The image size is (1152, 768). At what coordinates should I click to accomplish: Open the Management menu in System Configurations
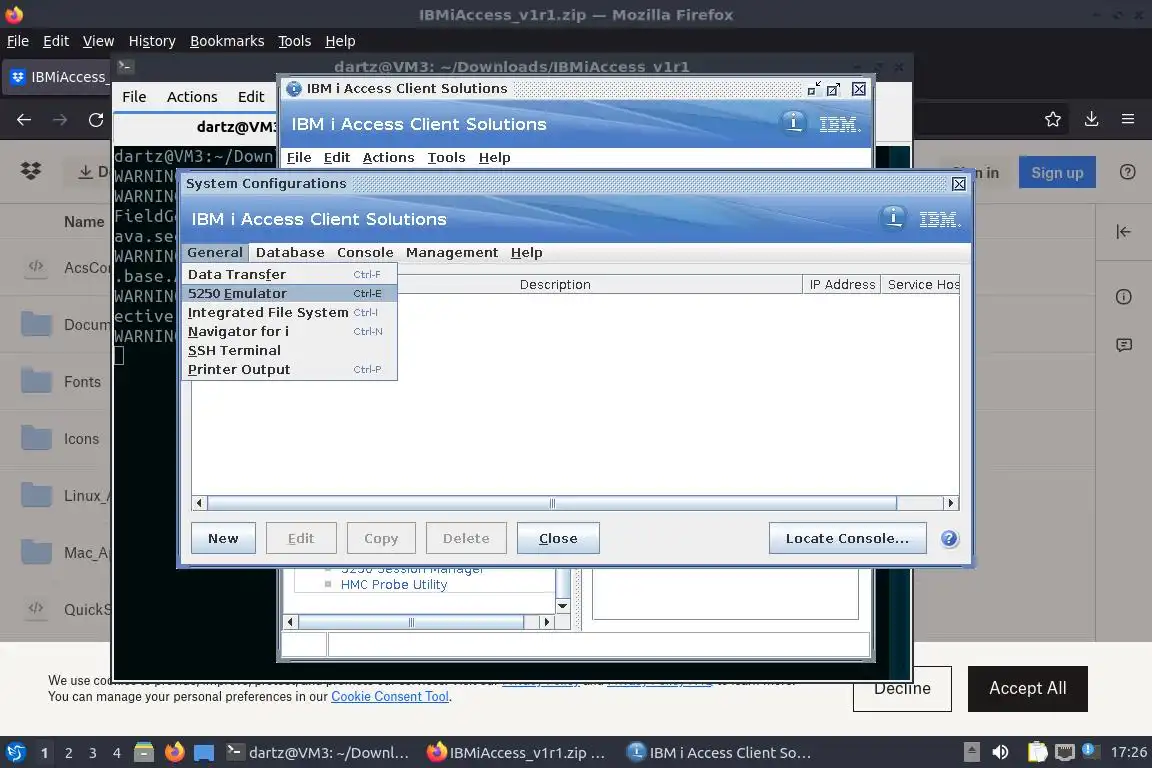[x=452, y=252]
